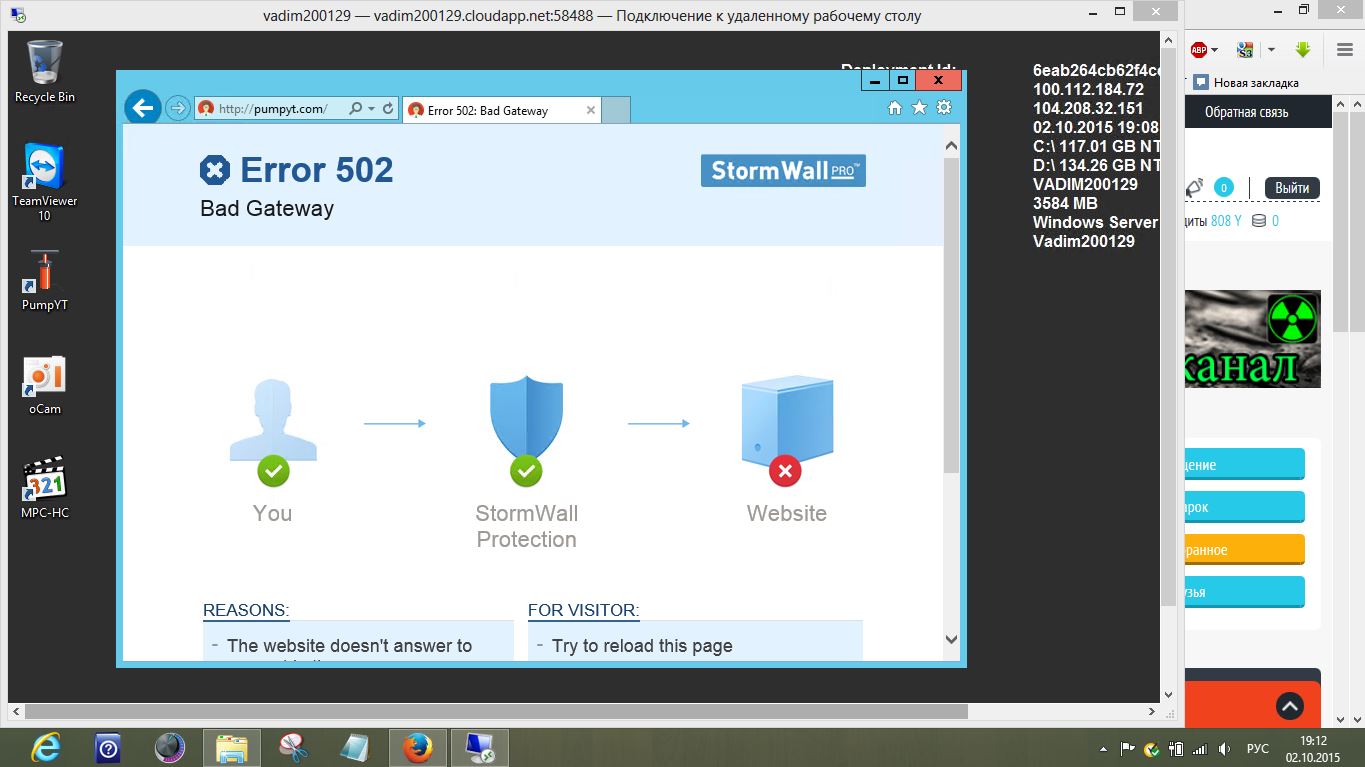This screenshot has width=1365, height=767.
Task: Go to the Internet Explorer home page
Action: click(895, 108)
